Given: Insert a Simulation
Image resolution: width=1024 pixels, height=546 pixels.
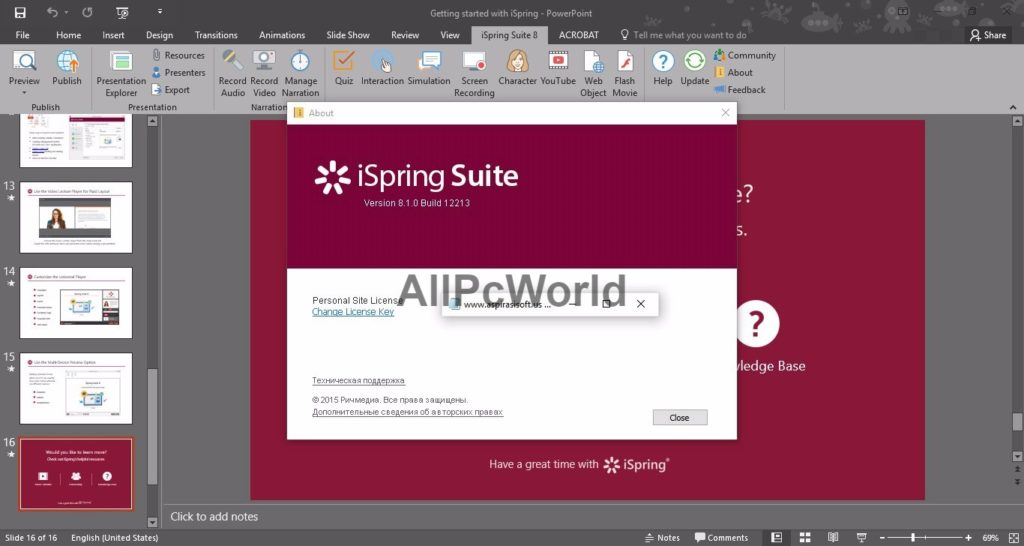Looking at the screenshot, I should click(429, 67).
